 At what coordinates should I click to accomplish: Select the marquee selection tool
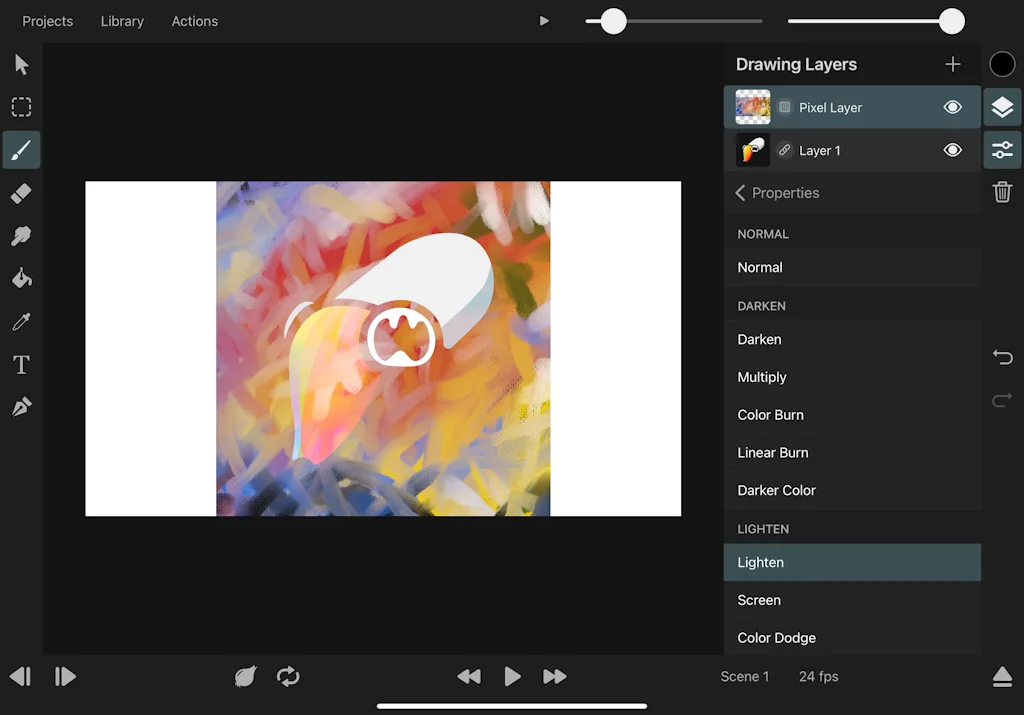click(x=21, y=107)
